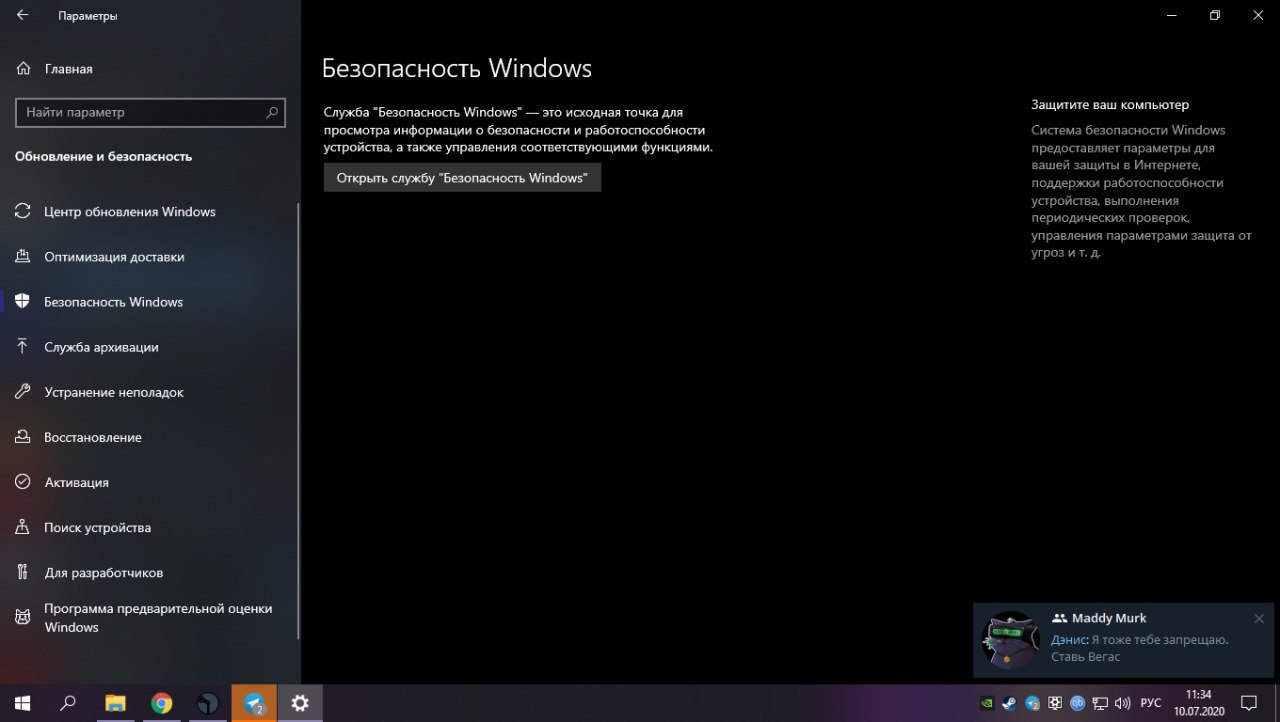Switch to Telegram on the taskbar
The height and width of the screenshot is (722, 1280).
pos(254,703)
